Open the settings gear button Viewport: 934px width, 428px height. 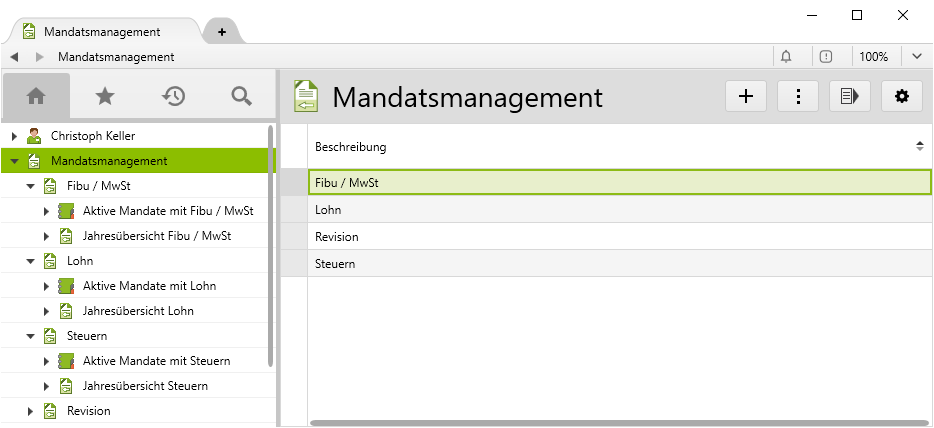coord(902,96)
